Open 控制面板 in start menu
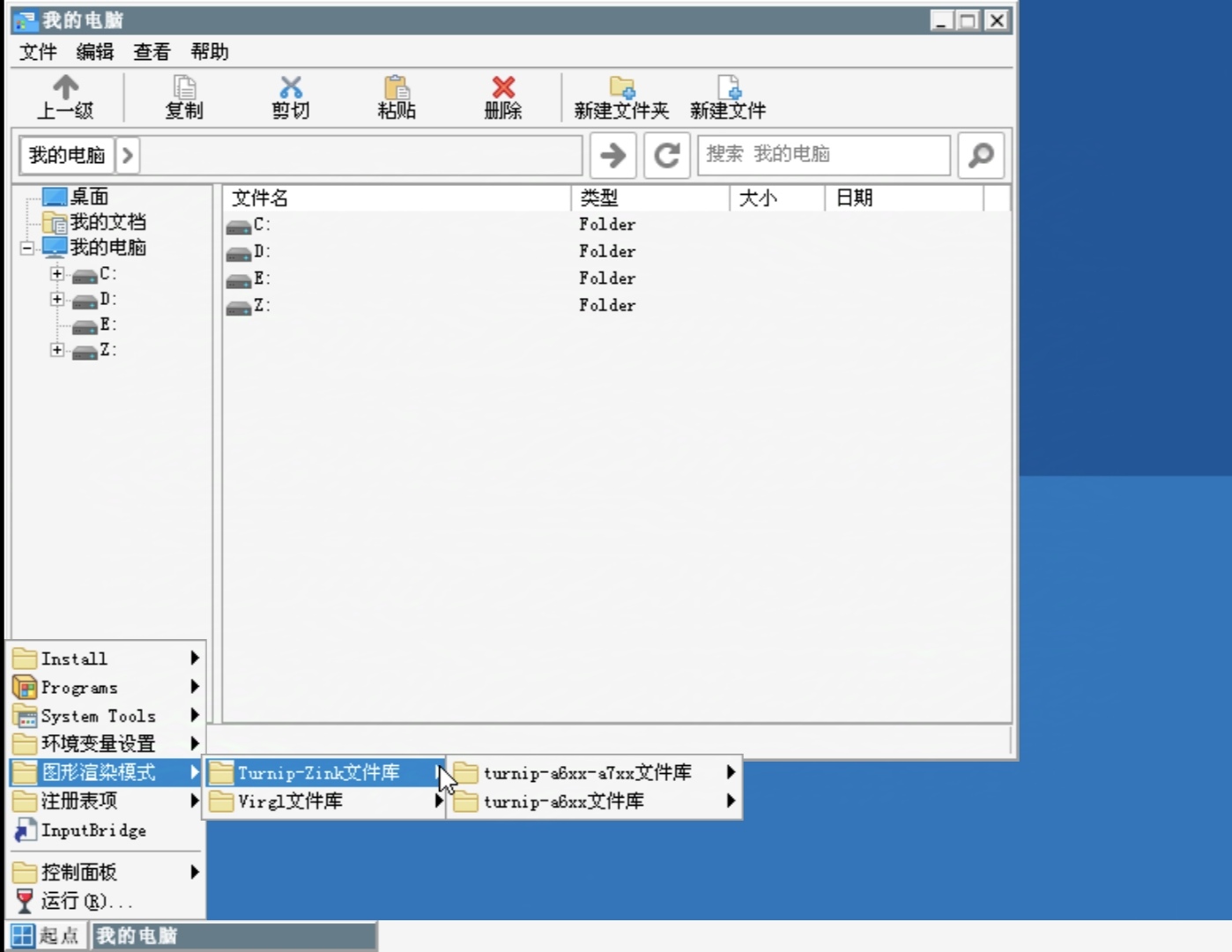The height and width of the screenshot is (952, 1232). click(x=107, y=873)
